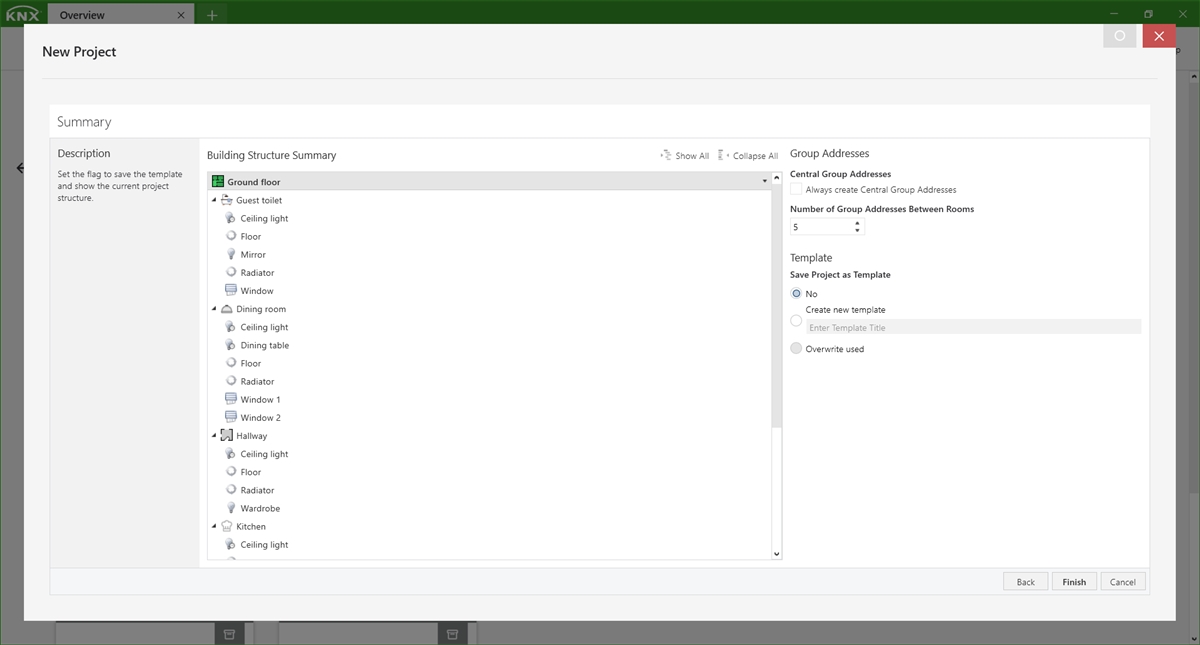
Task: Click the Radiator icon under Hallway
Action: tap(230, 489)
